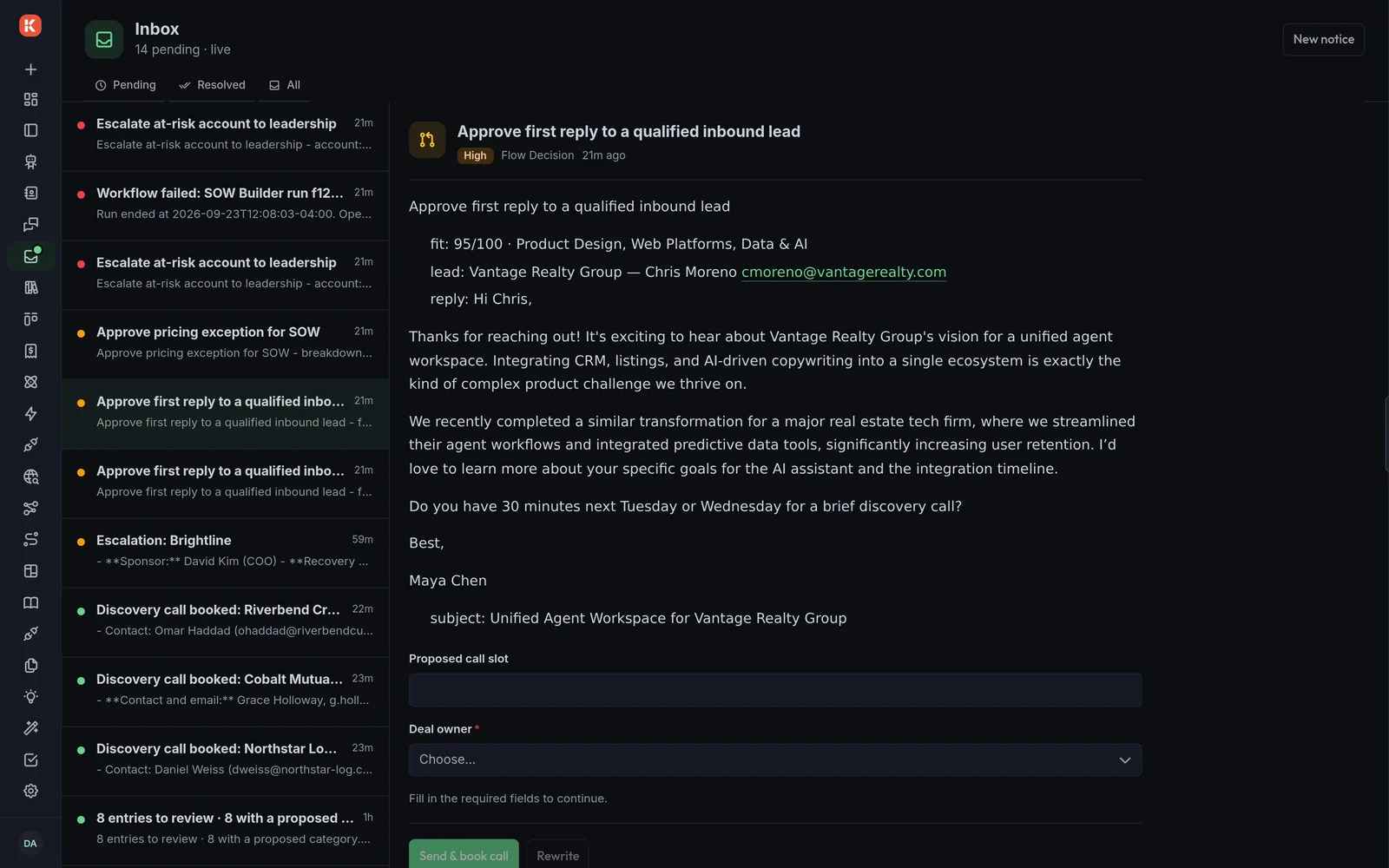
Task: Open the open-book docs icon
Action: (30, 602)
